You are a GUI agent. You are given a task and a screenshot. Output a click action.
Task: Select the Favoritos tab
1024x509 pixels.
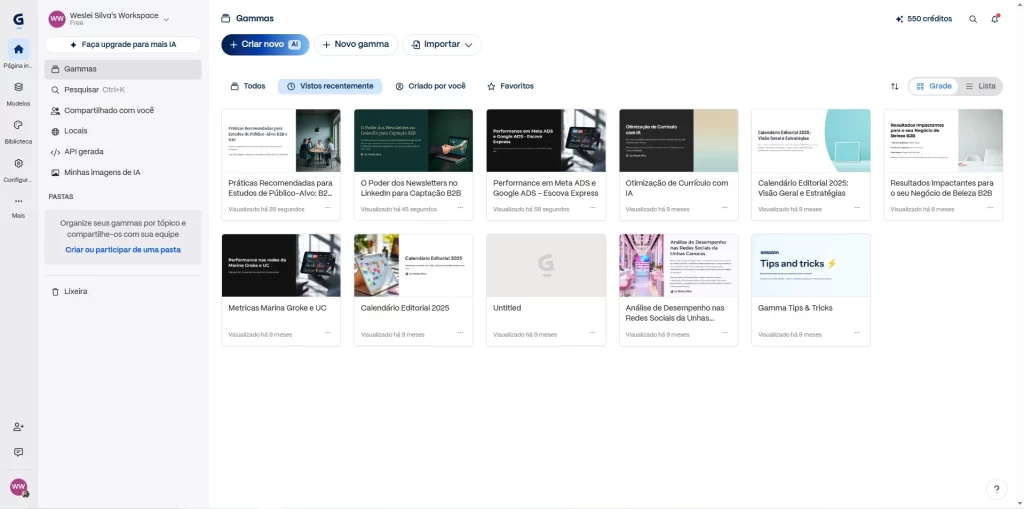point(510,87)
